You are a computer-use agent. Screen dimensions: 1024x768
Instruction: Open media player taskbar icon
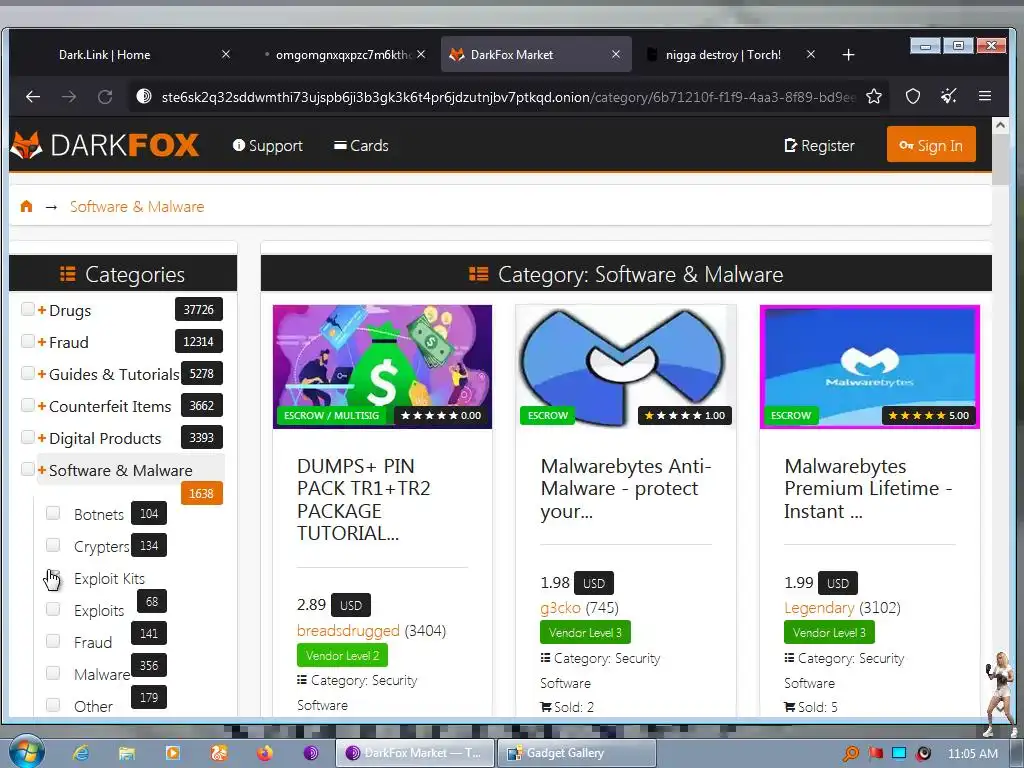[172, 753]
